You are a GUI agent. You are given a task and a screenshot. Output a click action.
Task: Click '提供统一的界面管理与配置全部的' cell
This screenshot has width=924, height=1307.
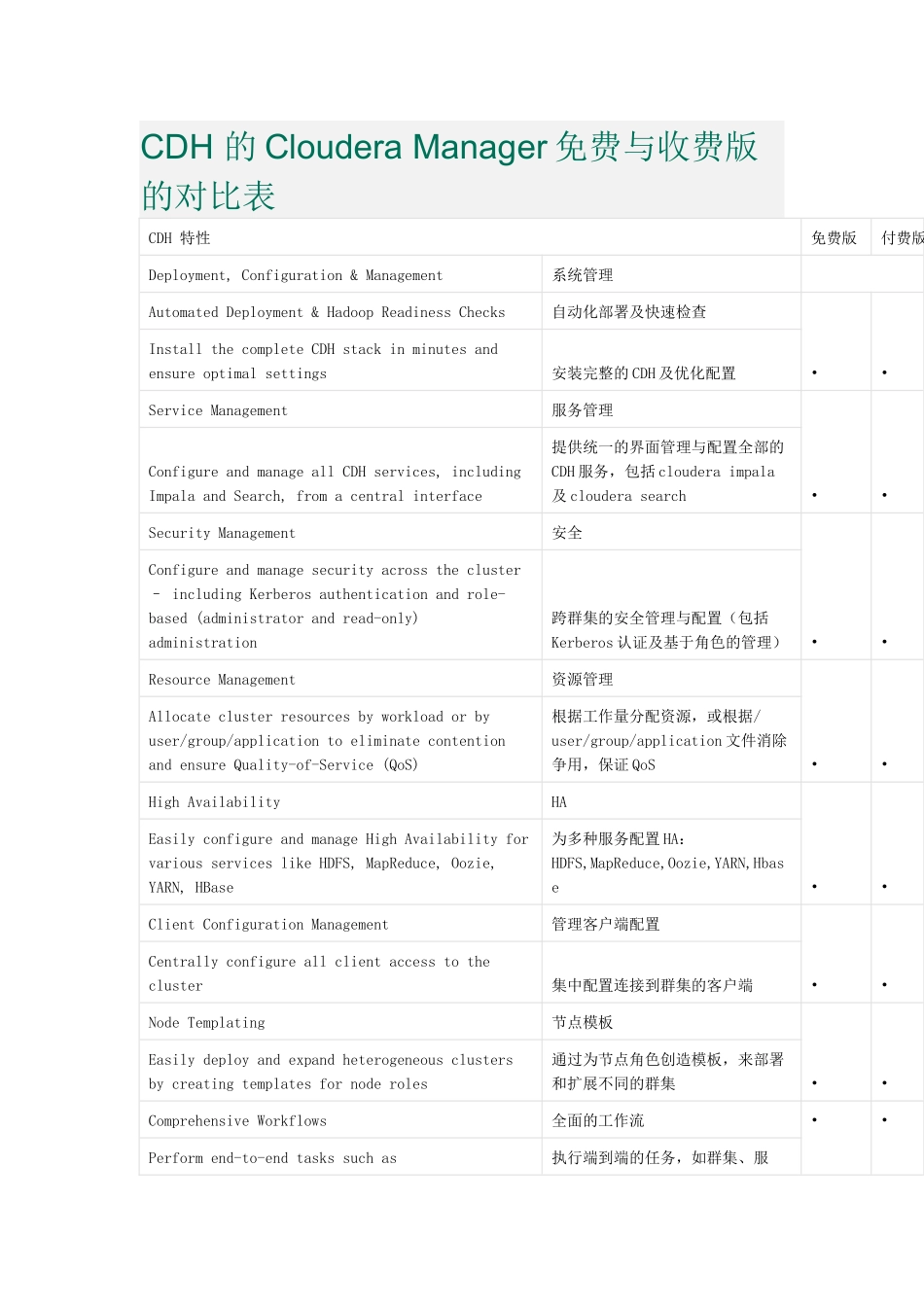(671, 471)
